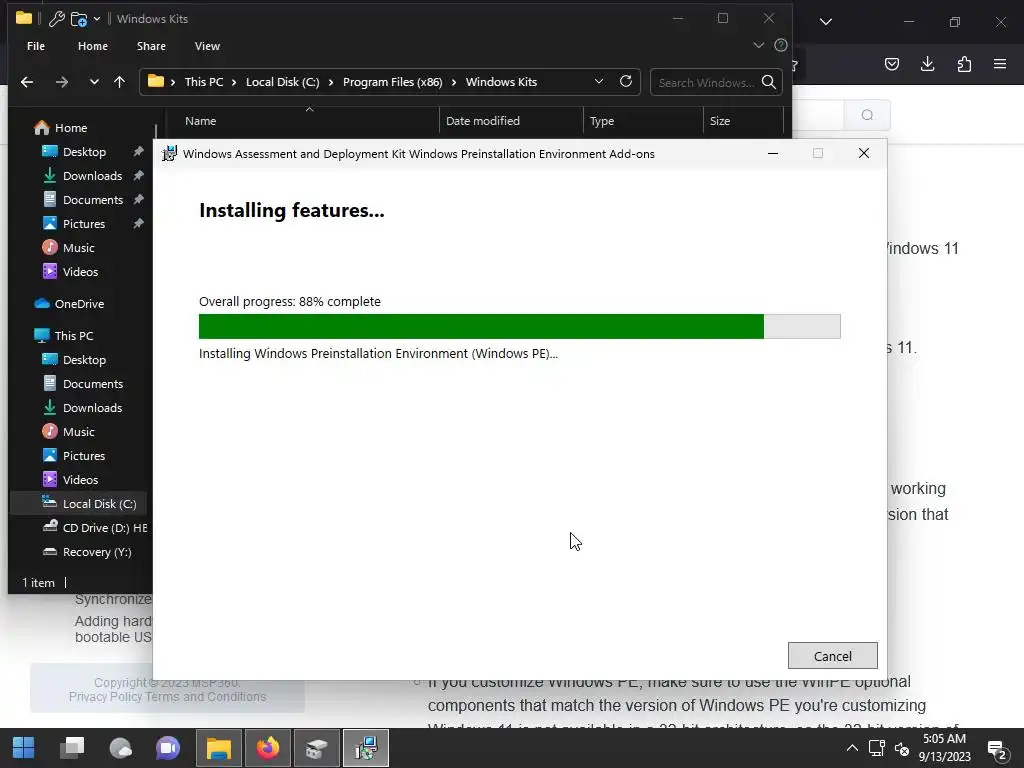Image resolution: width=1024 pixels, height=768 pixels.
Task: Select 'This PC' in the address breadcrumb
Action: [204, 82]
